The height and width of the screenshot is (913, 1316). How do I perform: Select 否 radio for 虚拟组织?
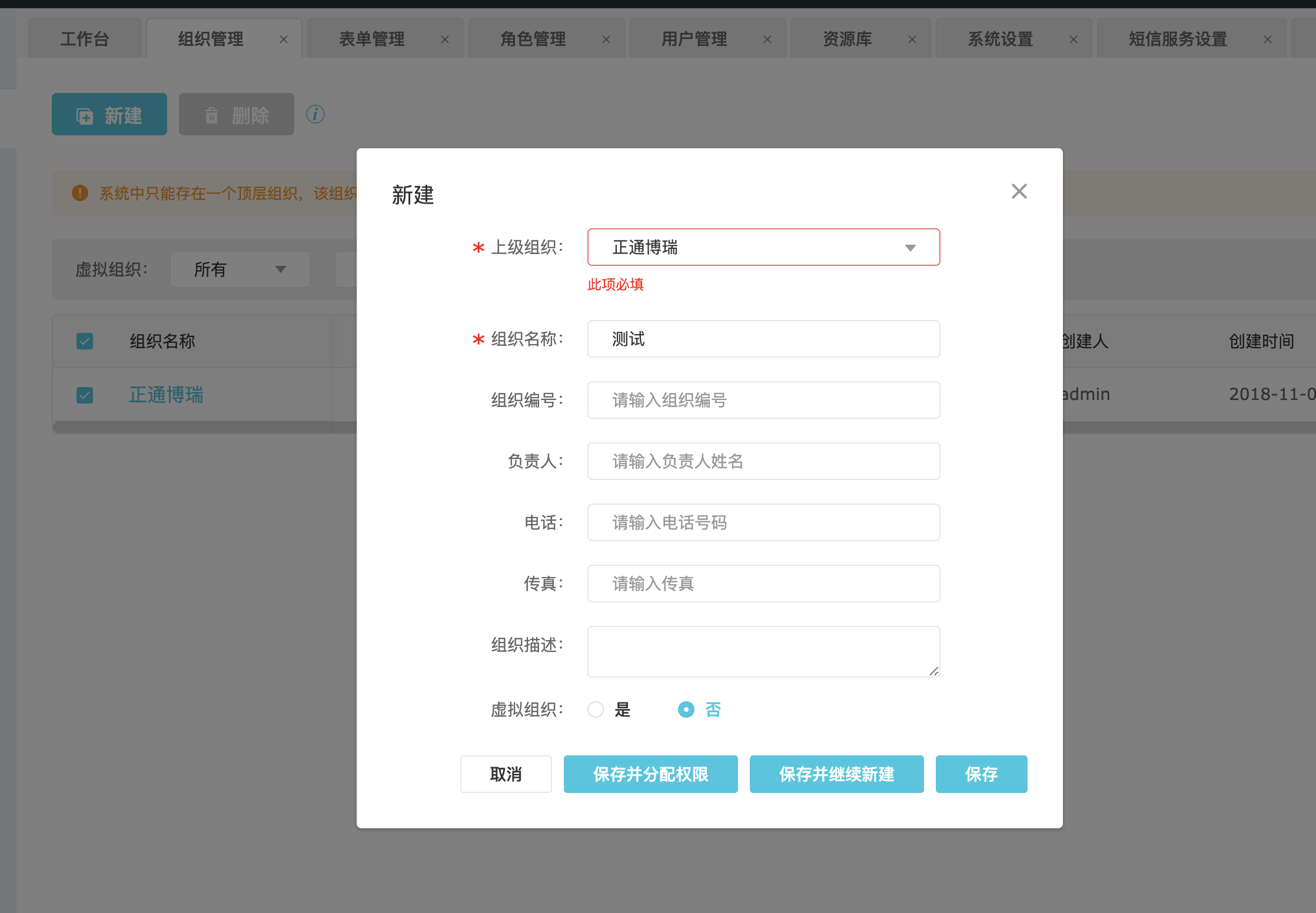pyautogui.click(x=686, y=709)
